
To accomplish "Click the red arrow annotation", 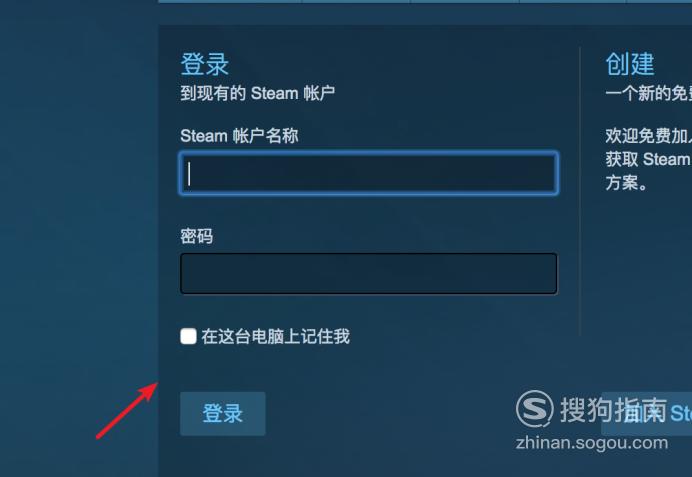I will (127, 410).
